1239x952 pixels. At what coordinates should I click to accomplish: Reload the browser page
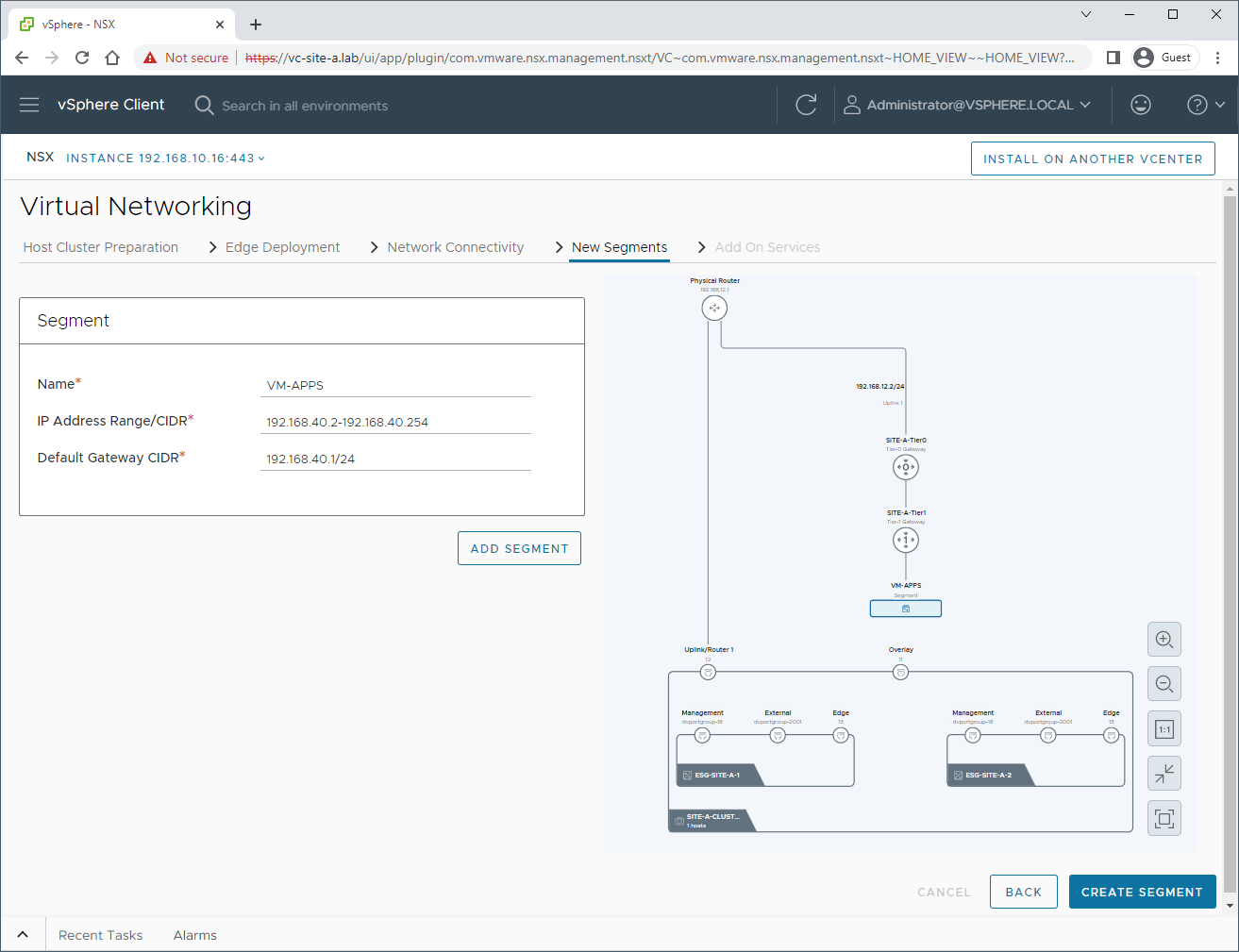[82, 58]
